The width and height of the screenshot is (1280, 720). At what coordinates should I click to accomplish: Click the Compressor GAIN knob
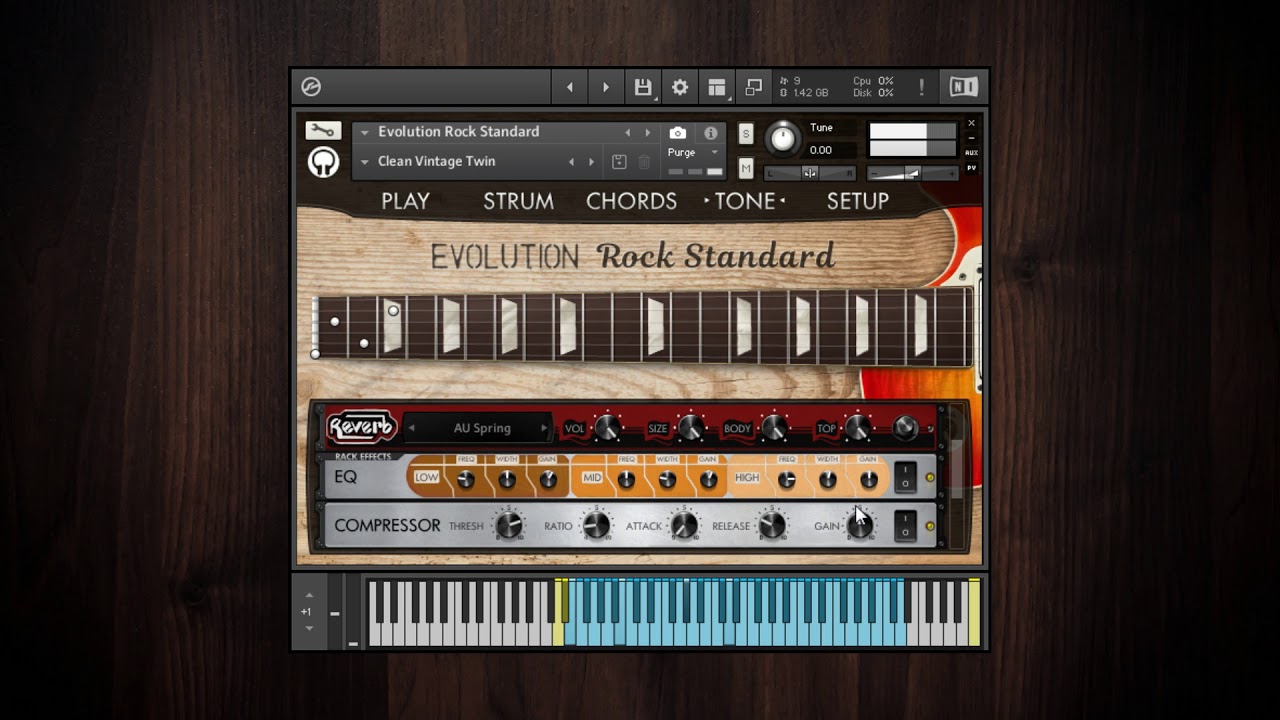[859, 525]
